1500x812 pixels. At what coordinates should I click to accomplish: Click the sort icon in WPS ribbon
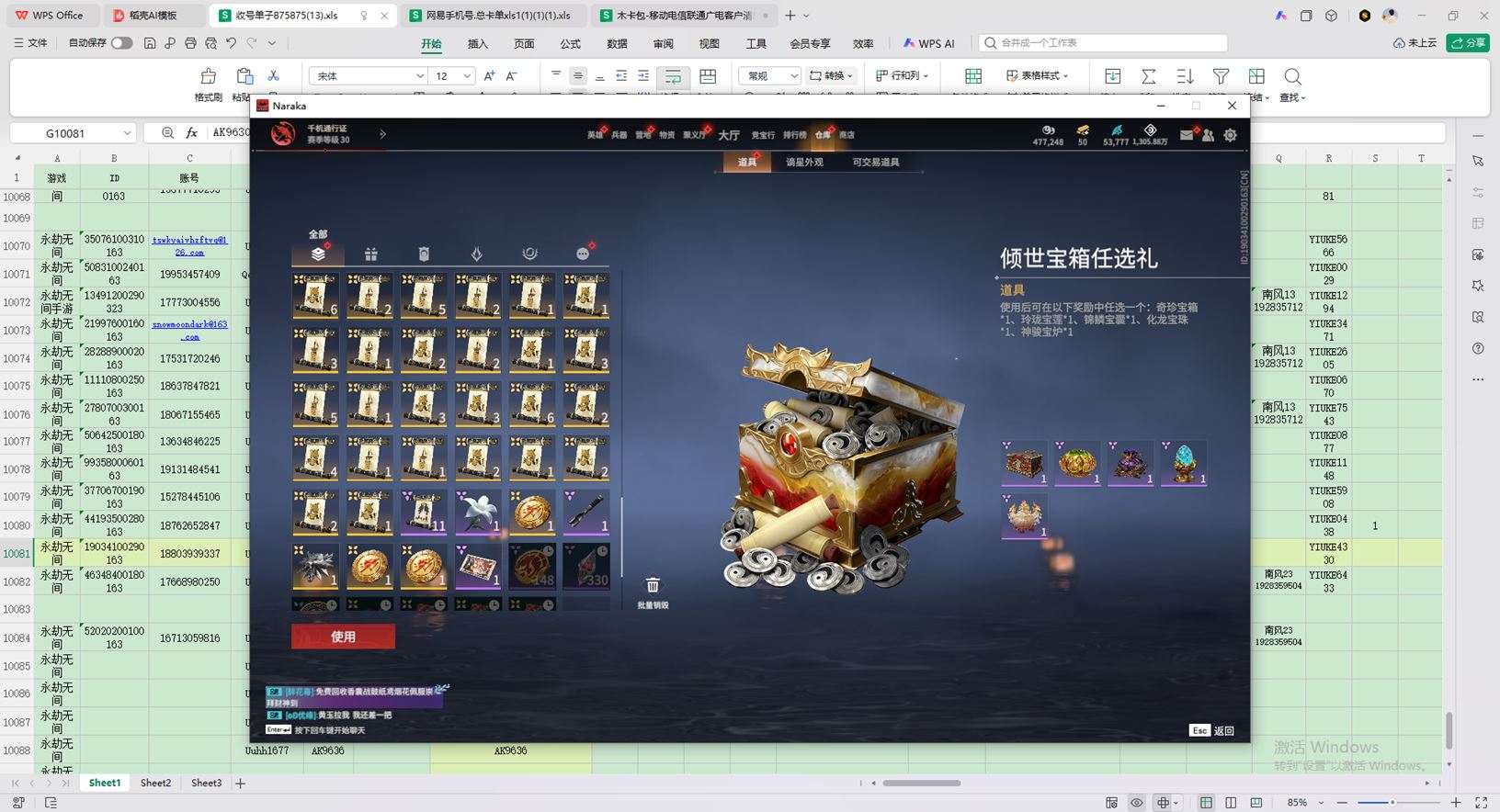pyautogui.click(x=1185, y=76)
